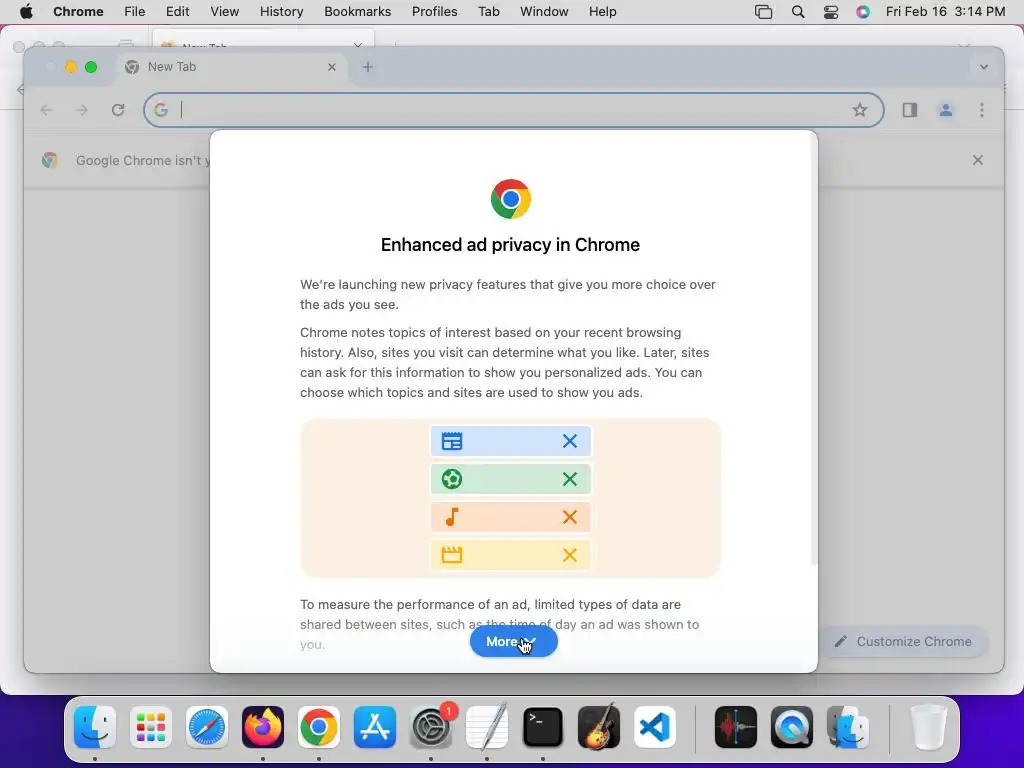1024x768 pixels.
Task: Click the dialog scrollbar
Action: point(814,349)
